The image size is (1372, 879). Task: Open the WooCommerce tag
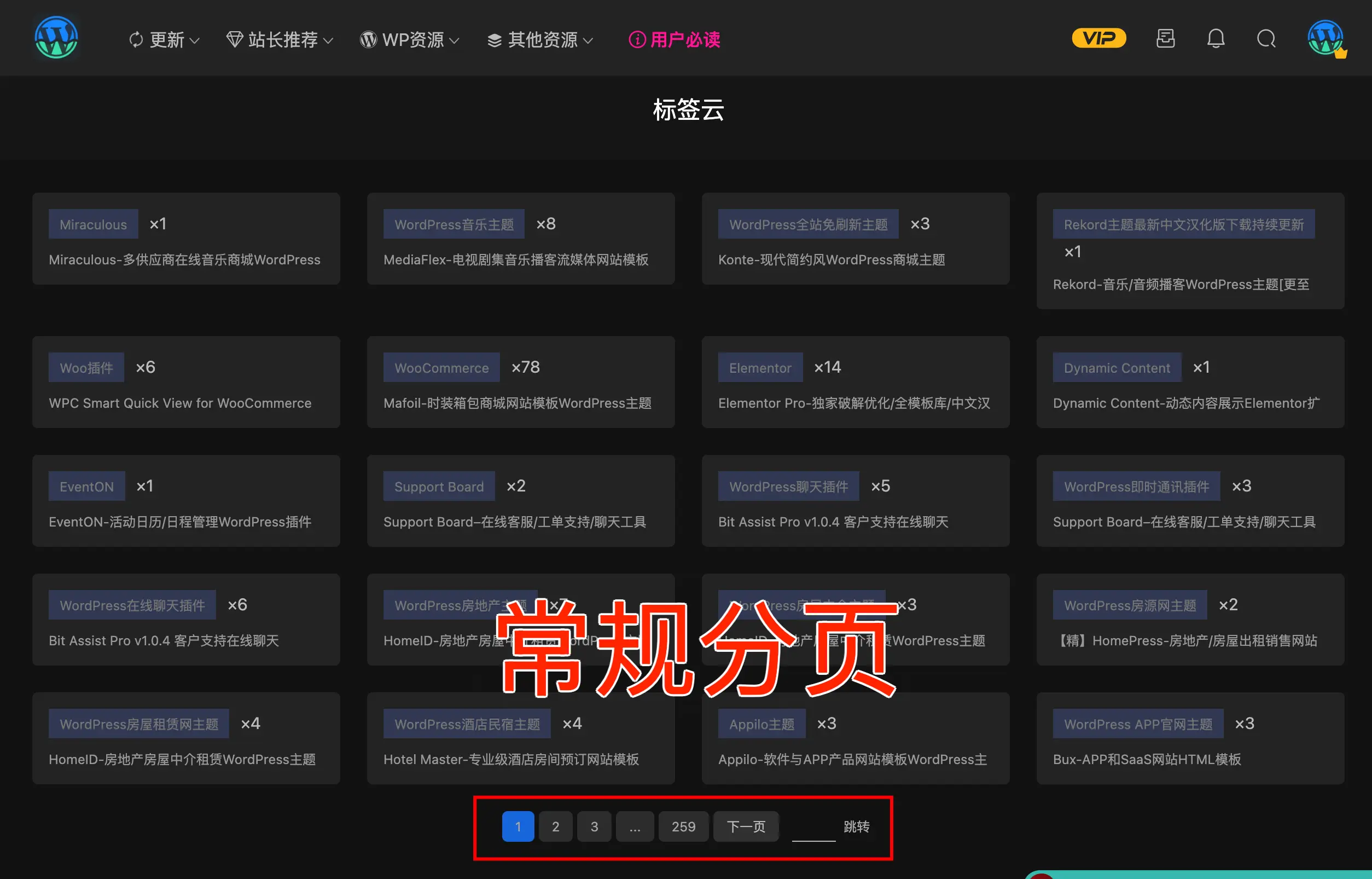441,367
